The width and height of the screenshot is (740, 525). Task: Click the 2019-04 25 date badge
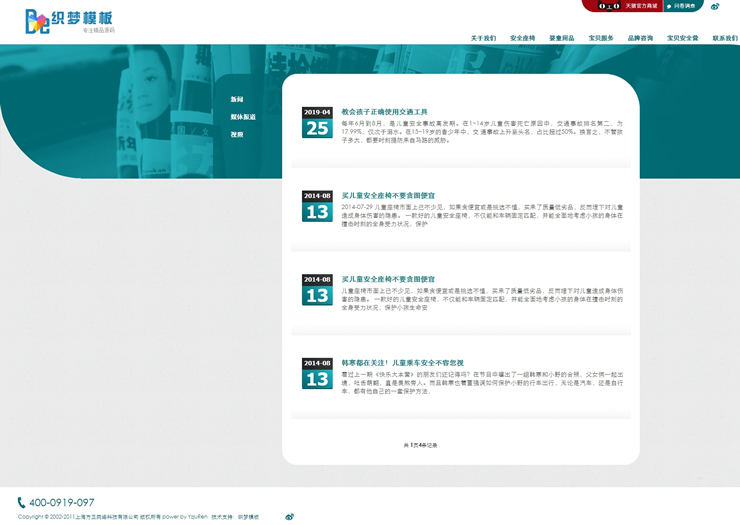click(x=317, y=122)
